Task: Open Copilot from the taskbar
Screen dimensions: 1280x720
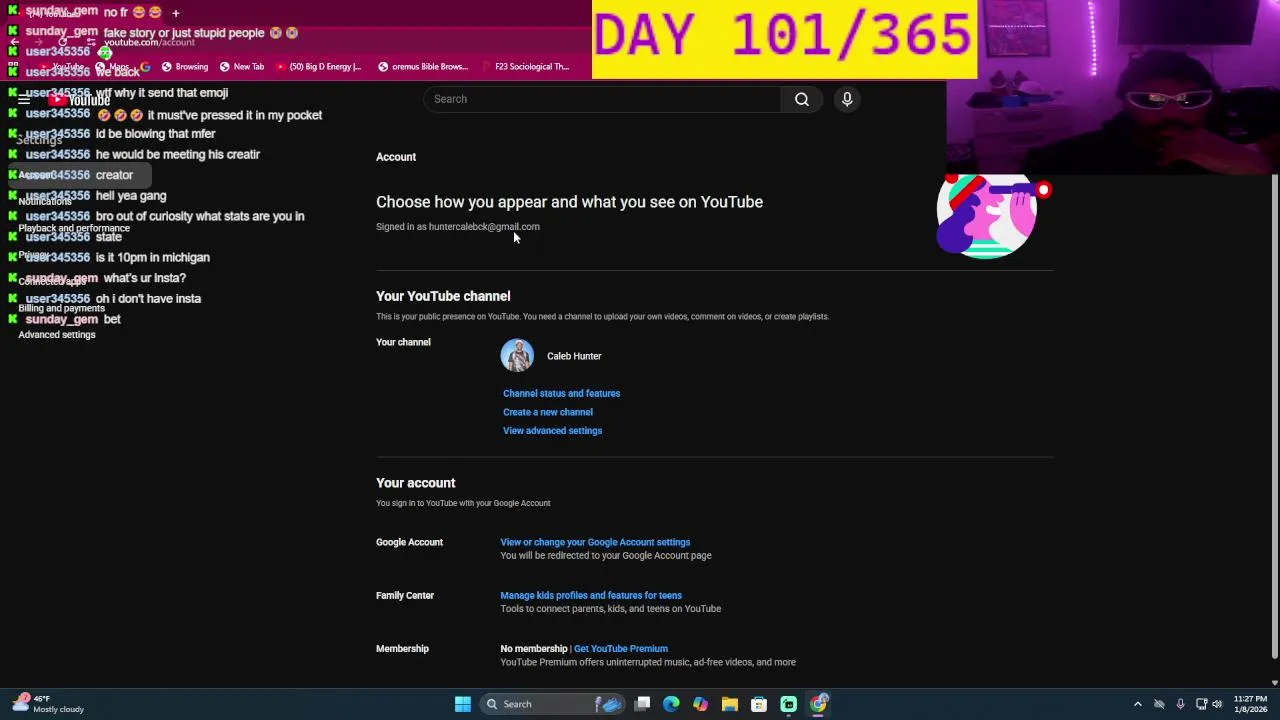Action: [x=700, y=704]
